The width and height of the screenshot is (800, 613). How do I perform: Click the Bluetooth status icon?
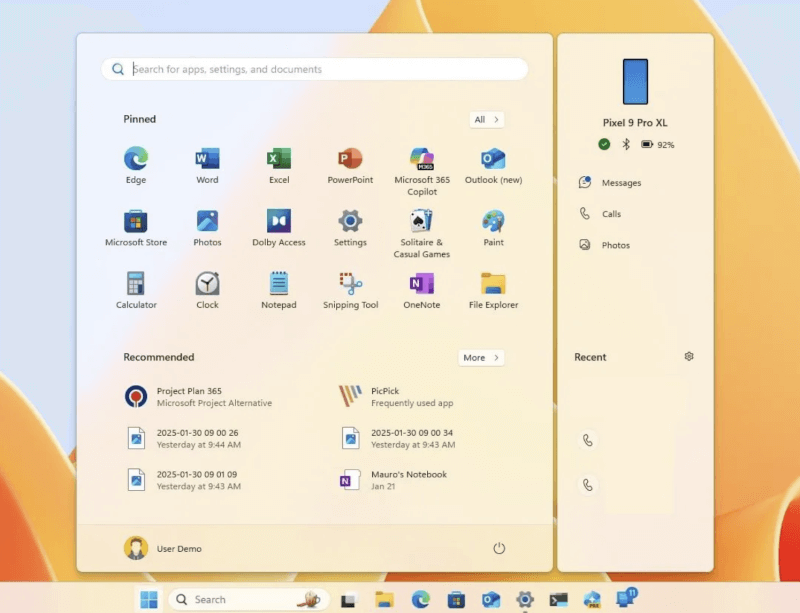coord(626,144)
